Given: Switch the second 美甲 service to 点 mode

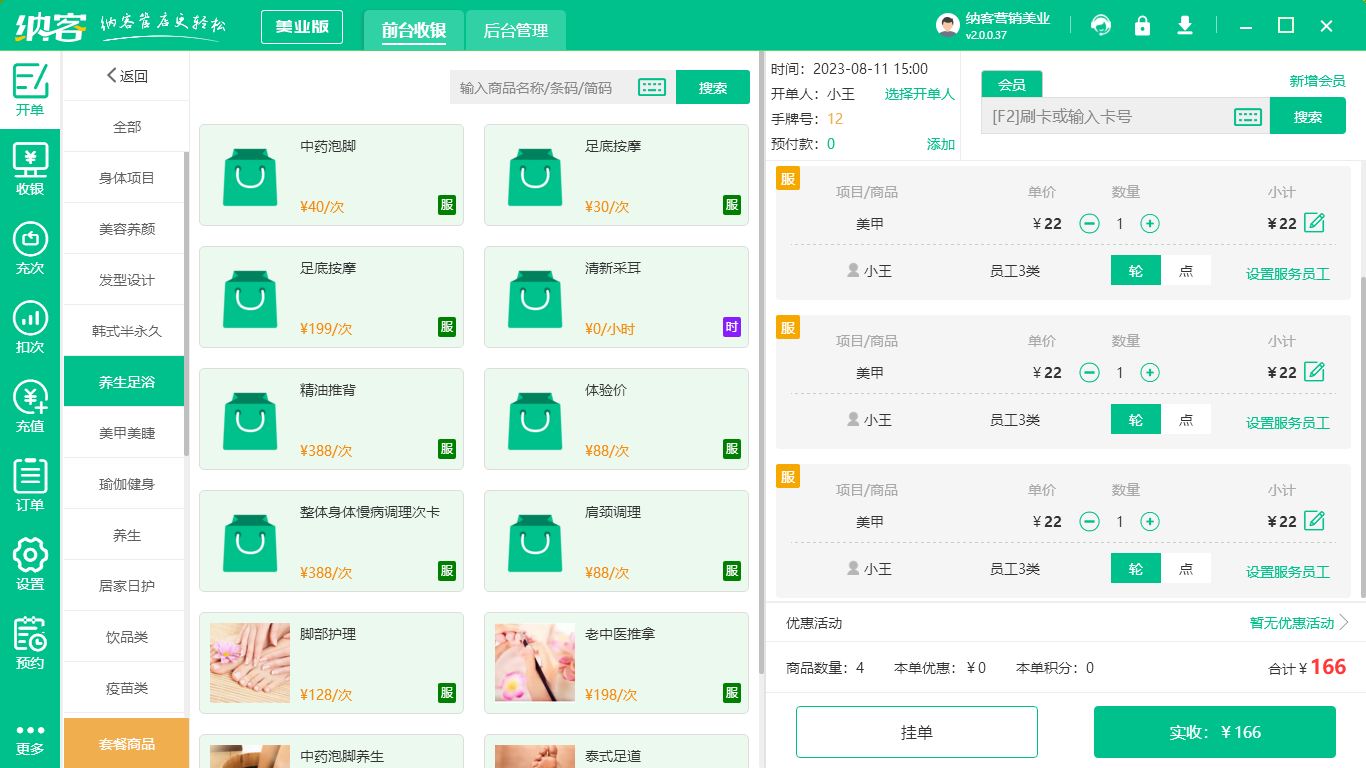Looking at the screenshot, I should (1186, 419).
